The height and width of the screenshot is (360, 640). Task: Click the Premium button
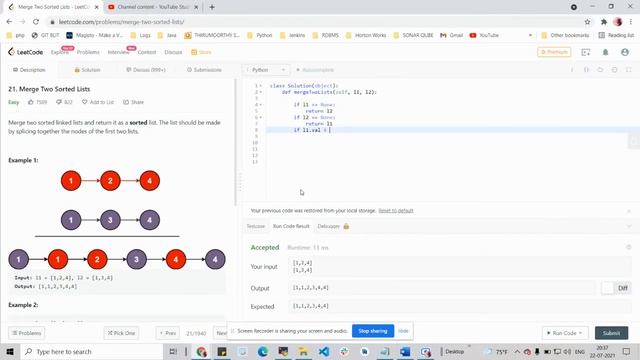[554, 52]
